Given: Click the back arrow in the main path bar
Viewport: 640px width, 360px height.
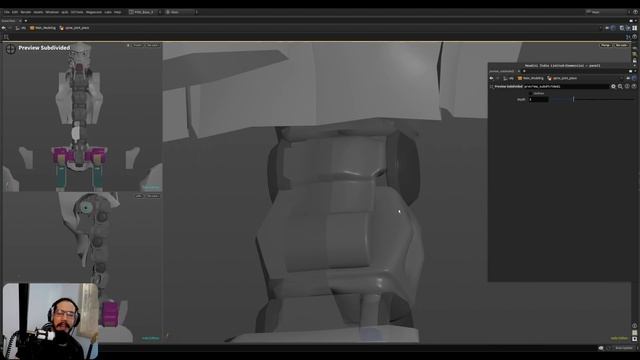Looking at the screenshot, I should 4,28.
